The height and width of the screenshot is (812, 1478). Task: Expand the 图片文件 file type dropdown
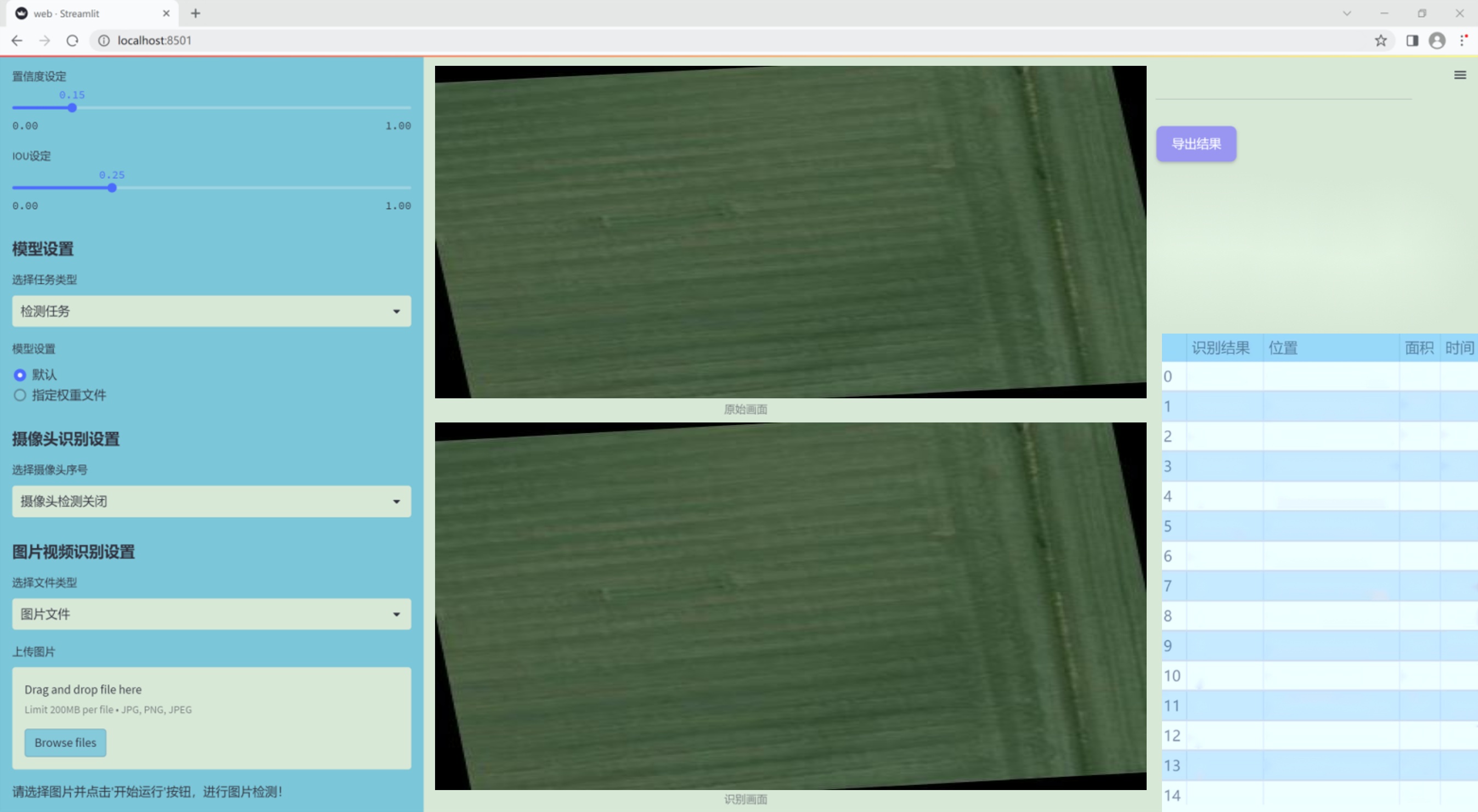(211, 613)
